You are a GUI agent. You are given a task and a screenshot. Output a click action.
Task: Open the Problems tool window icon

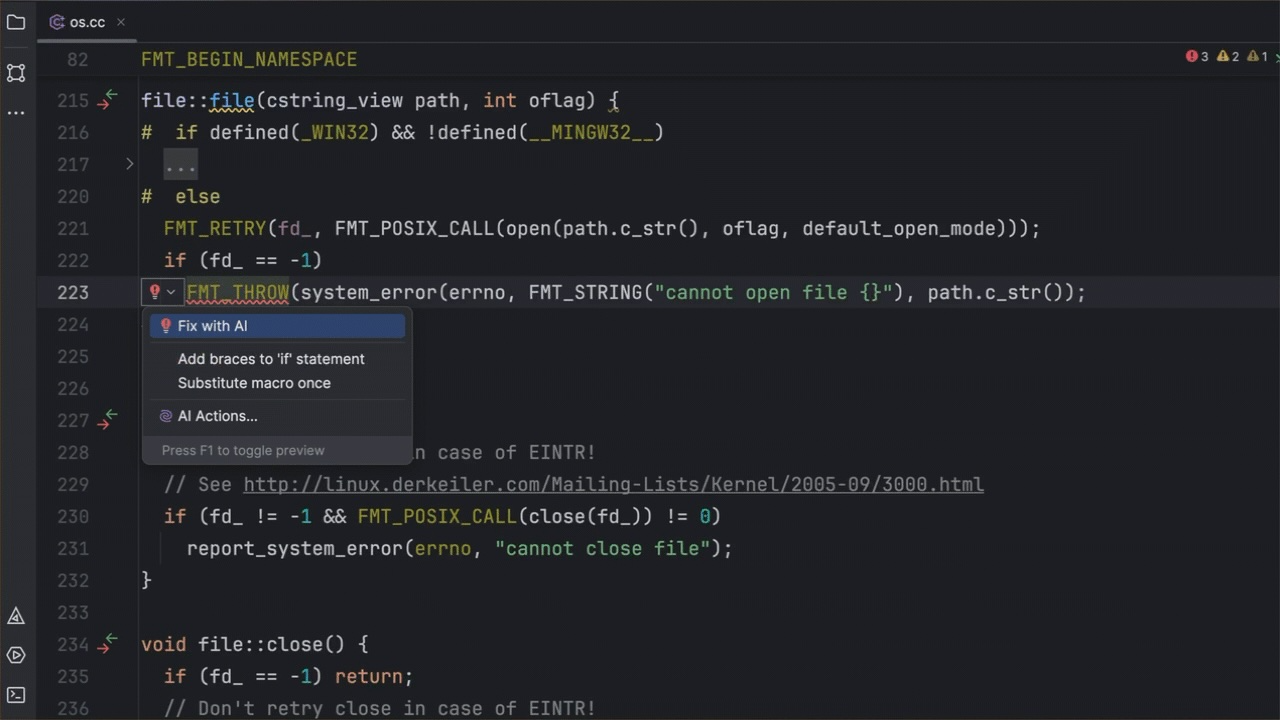tap(16, 616)
